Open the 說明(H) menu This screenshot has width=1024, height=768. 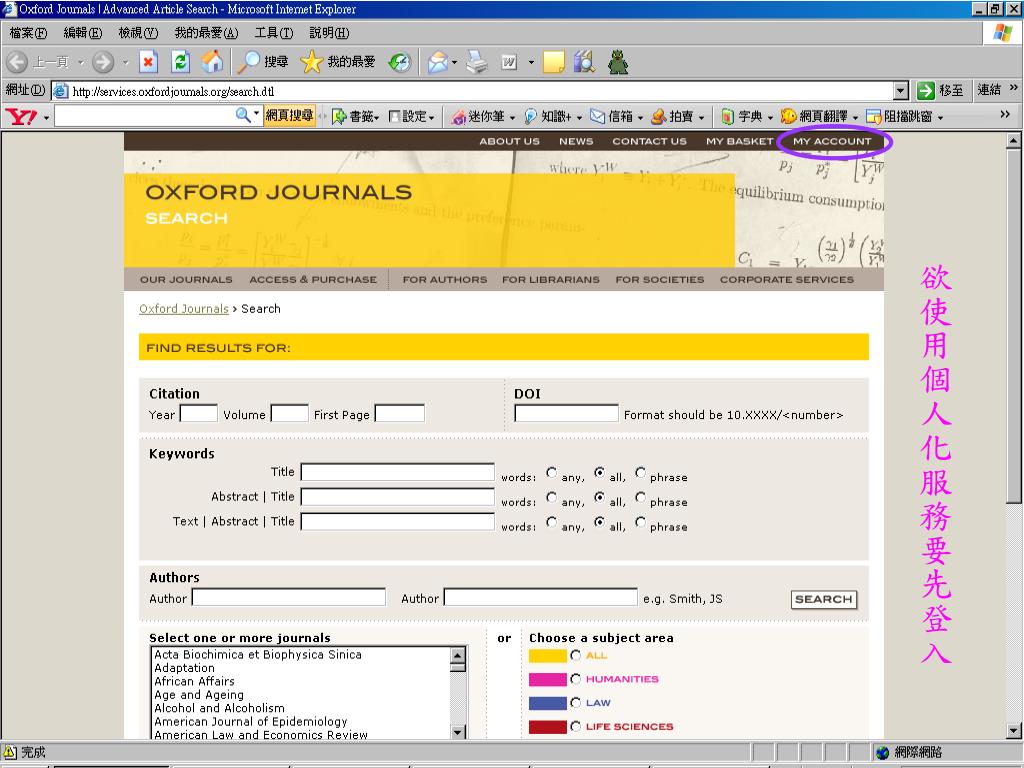(x=329, y=33)
